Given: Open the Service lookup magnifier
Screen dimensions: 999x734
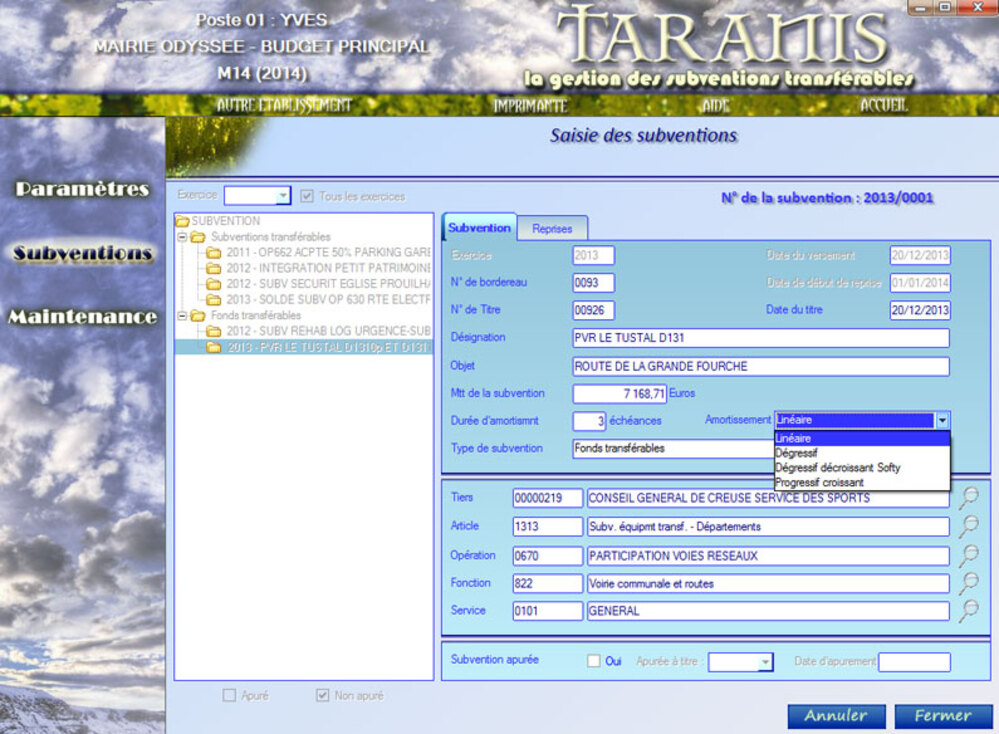Looking at the screenshot, I should pyautogui.click(x=968, y=611).
